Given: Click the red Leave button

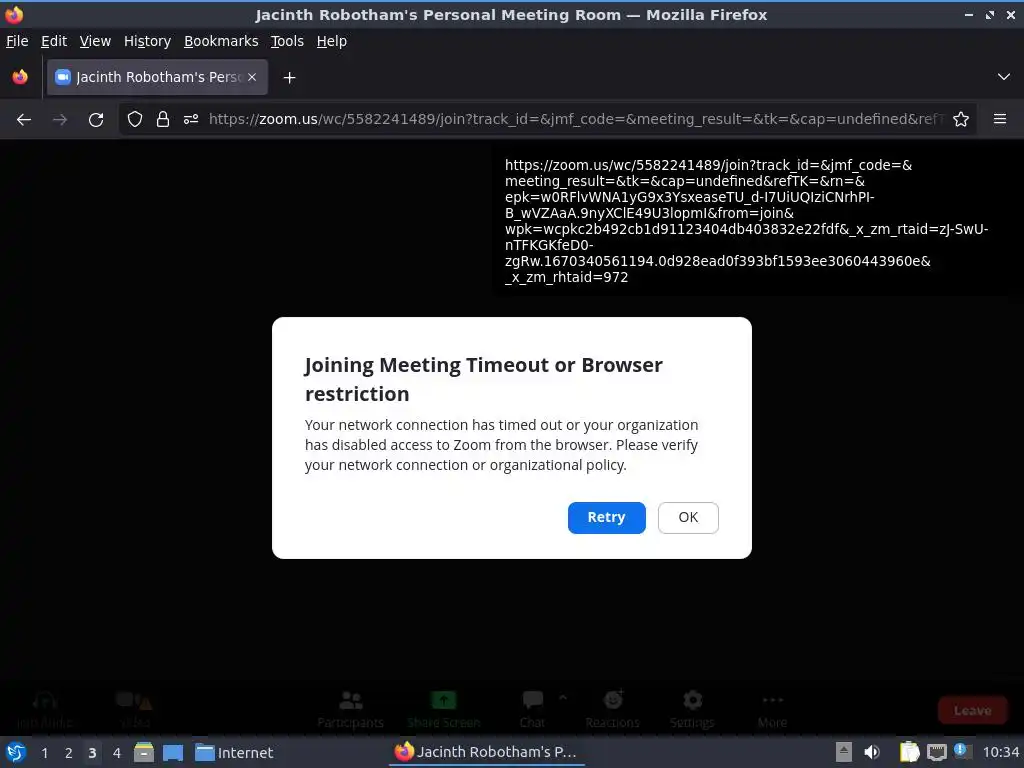Looking at the screenshot, I should click(x=972, y=711).
